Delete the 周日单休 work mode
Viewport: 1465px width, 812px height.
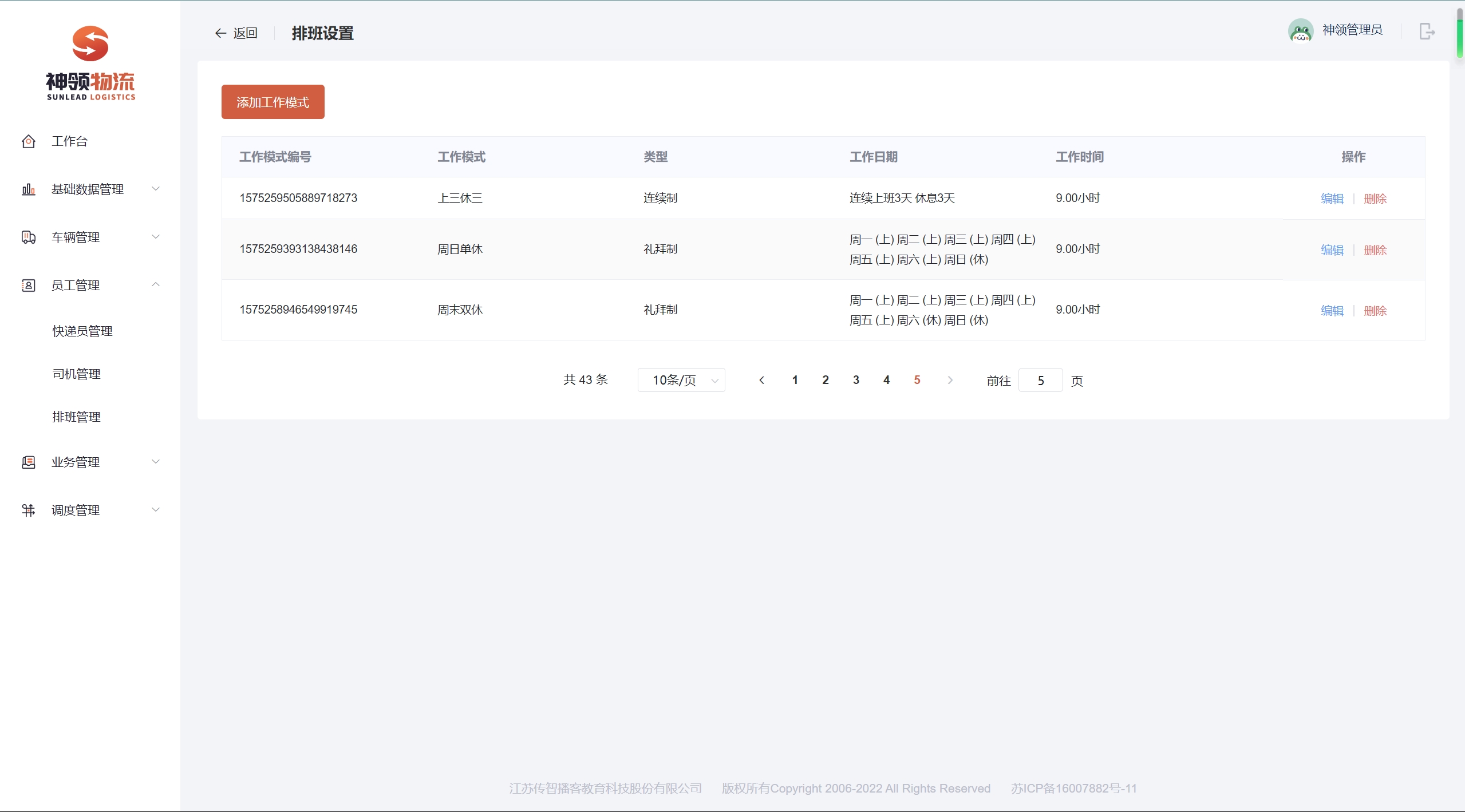click(1375, 250)
